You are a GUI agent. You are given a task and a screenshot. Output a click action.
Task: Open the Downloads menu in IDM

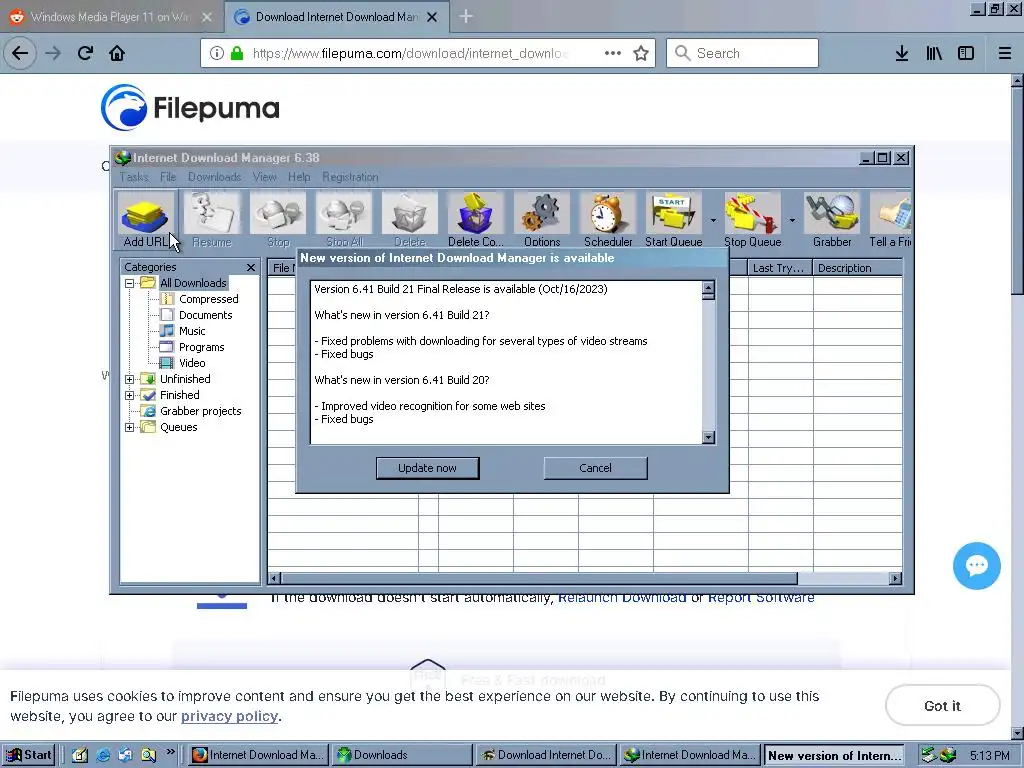pos(214,177)
